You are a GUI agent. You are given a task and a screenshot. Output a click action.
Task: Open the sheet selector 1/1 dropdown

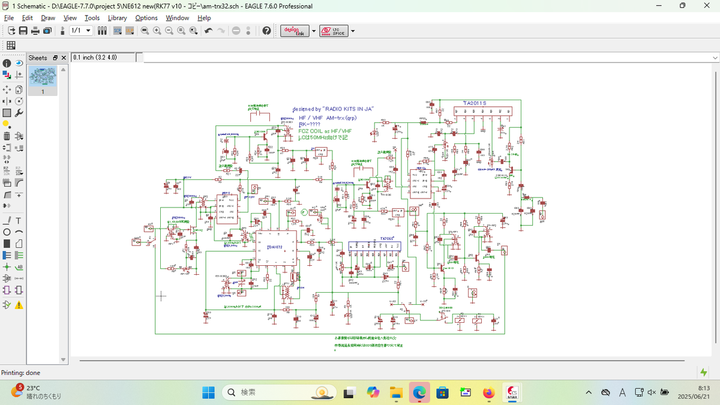click(x=88, y=31)
